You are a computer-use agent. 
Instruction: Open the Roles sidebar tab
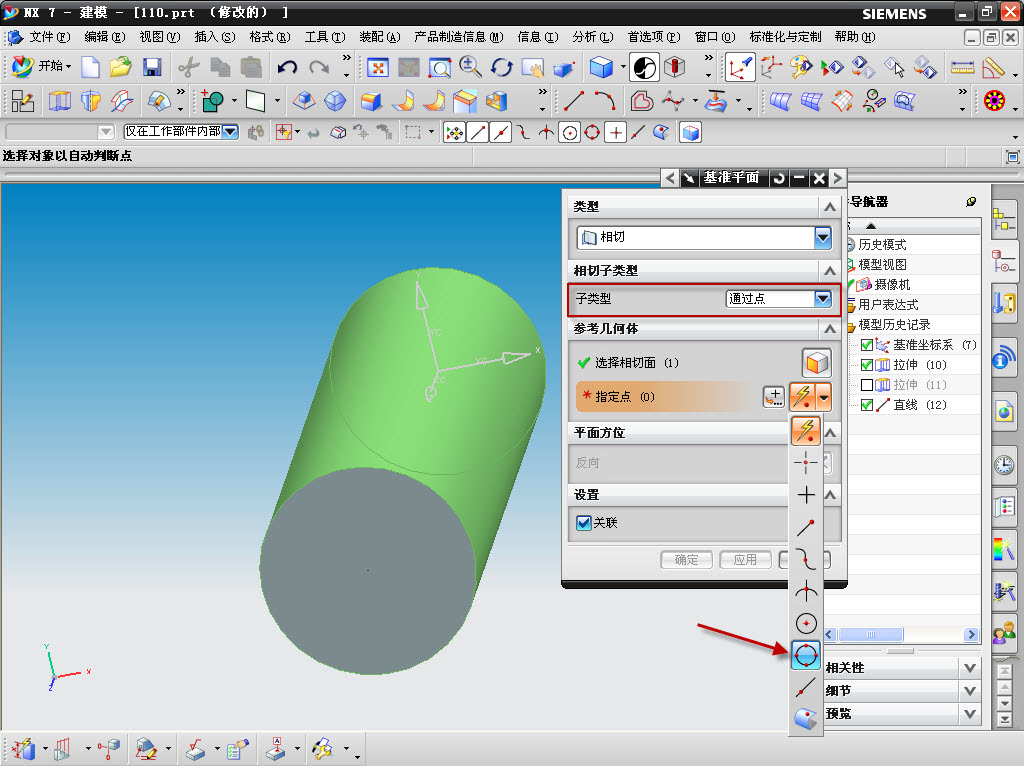[x=1004, y=632]
